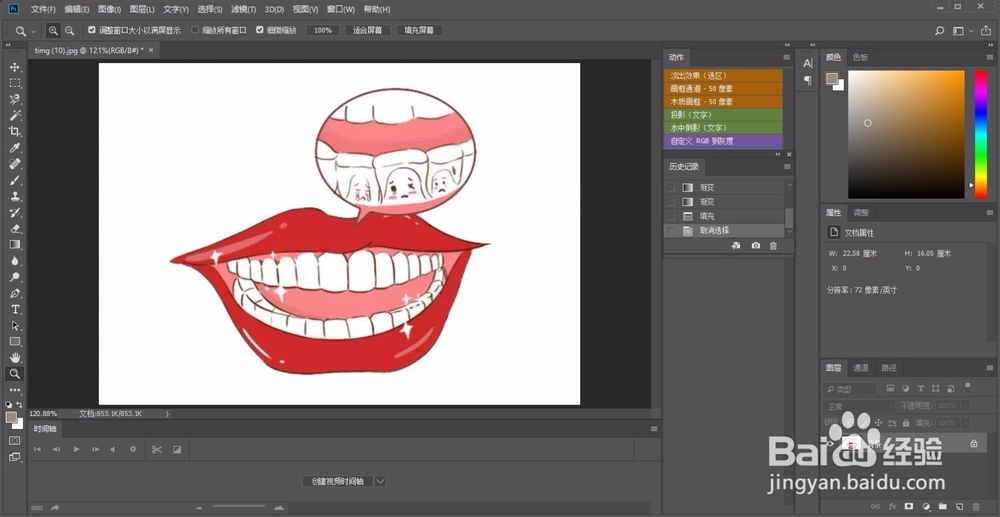Select the Blur tool
The image size is (1000, 517).
tap(15, 261)
